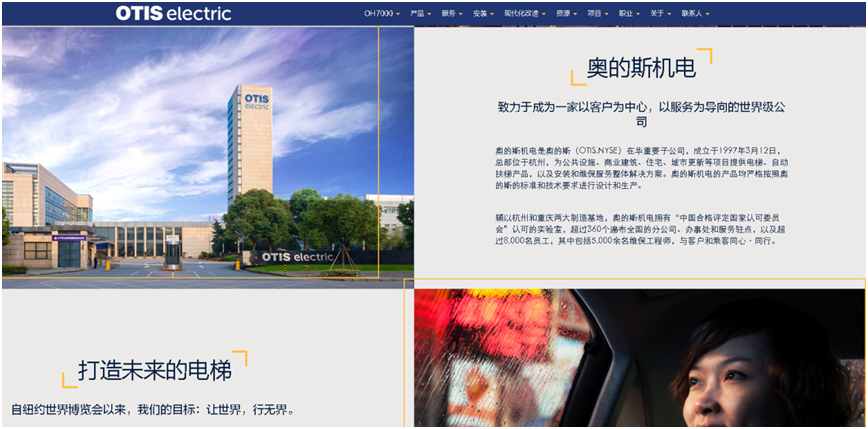This screenshot has height=429, width=868.
Task: Expand the 资源 dropdown
Action: (x=566, y=14)
